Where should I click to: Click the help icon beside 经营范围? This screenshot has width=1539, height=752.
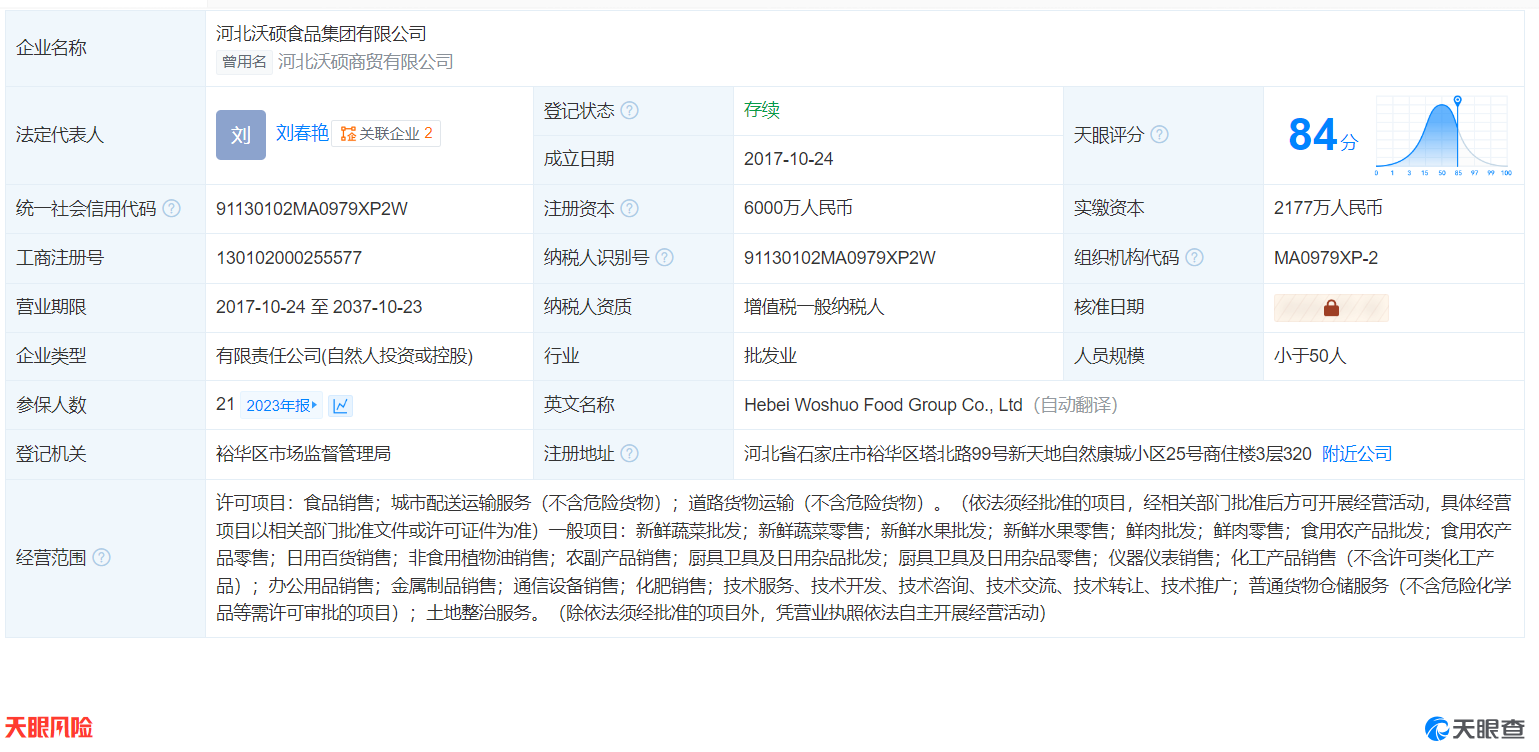(101, 558)
